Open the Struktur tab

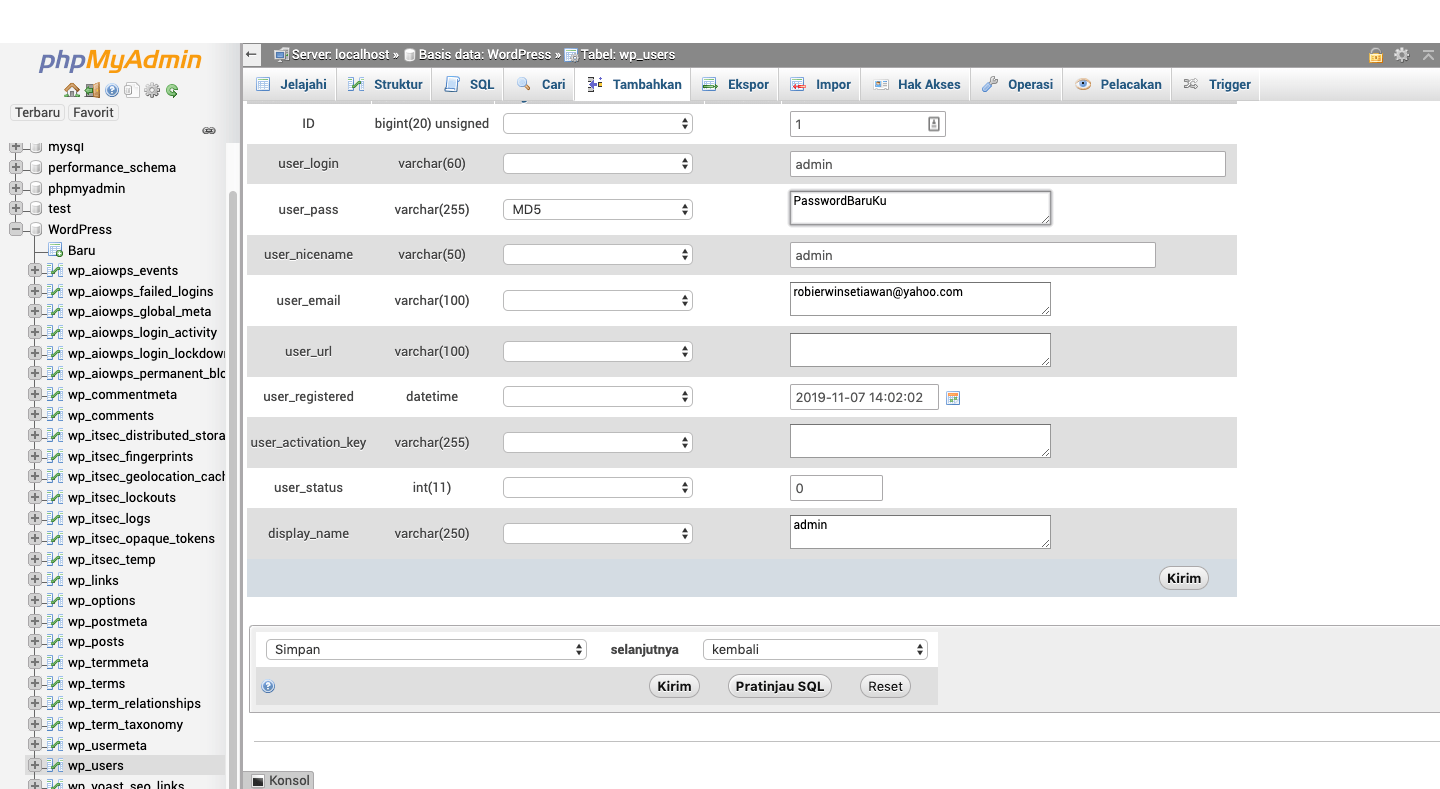tap(385, 85)
